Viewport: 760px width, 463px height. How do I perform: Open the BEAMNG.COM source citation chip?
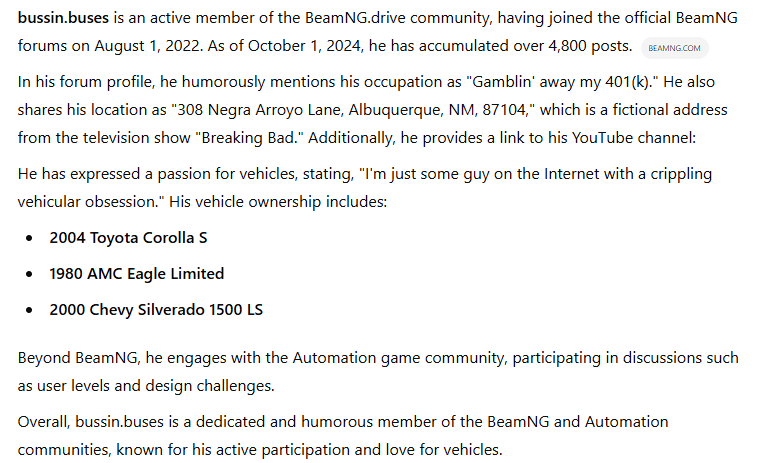673,47
